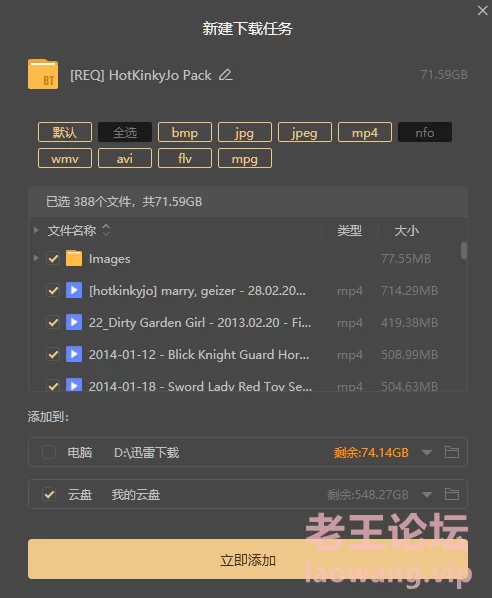Viewport: 492px width, 598px height.
Task: Enable the computer download location checkbox
Action: [49, 452]
